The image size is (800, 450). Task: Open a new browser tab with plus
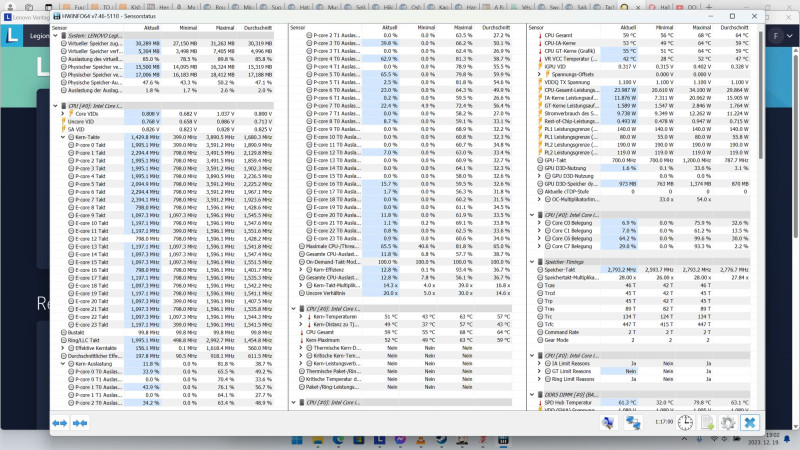pos(709,7)
